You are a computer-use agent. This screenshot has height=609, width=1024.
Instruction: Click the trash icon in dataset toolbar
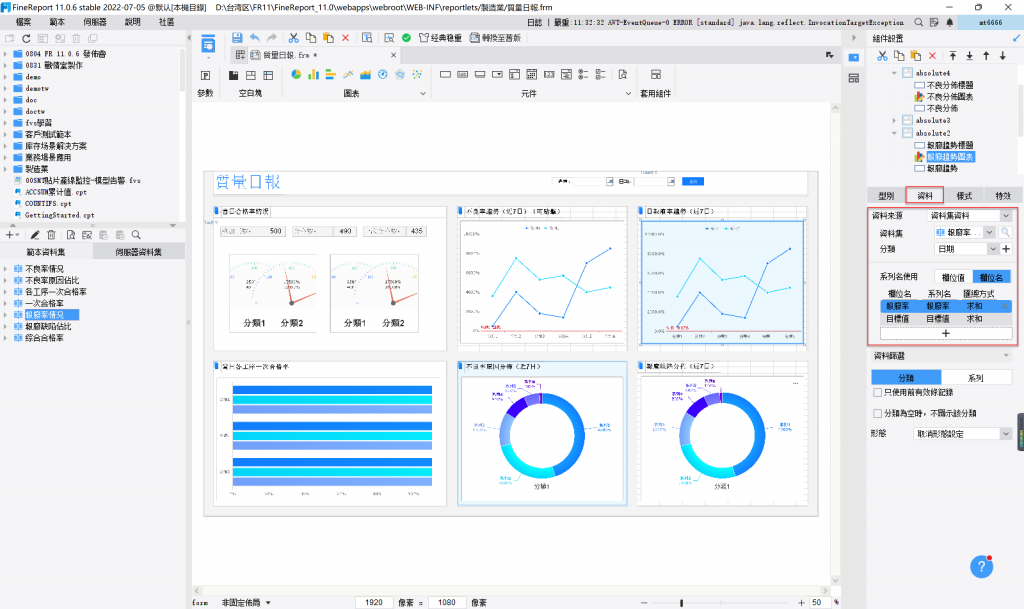point(52,235)
